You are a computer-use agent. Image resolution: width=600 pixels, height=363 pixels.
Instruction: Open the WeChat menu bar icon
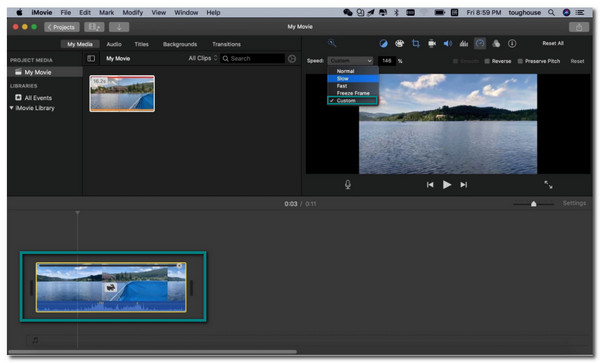347,13
